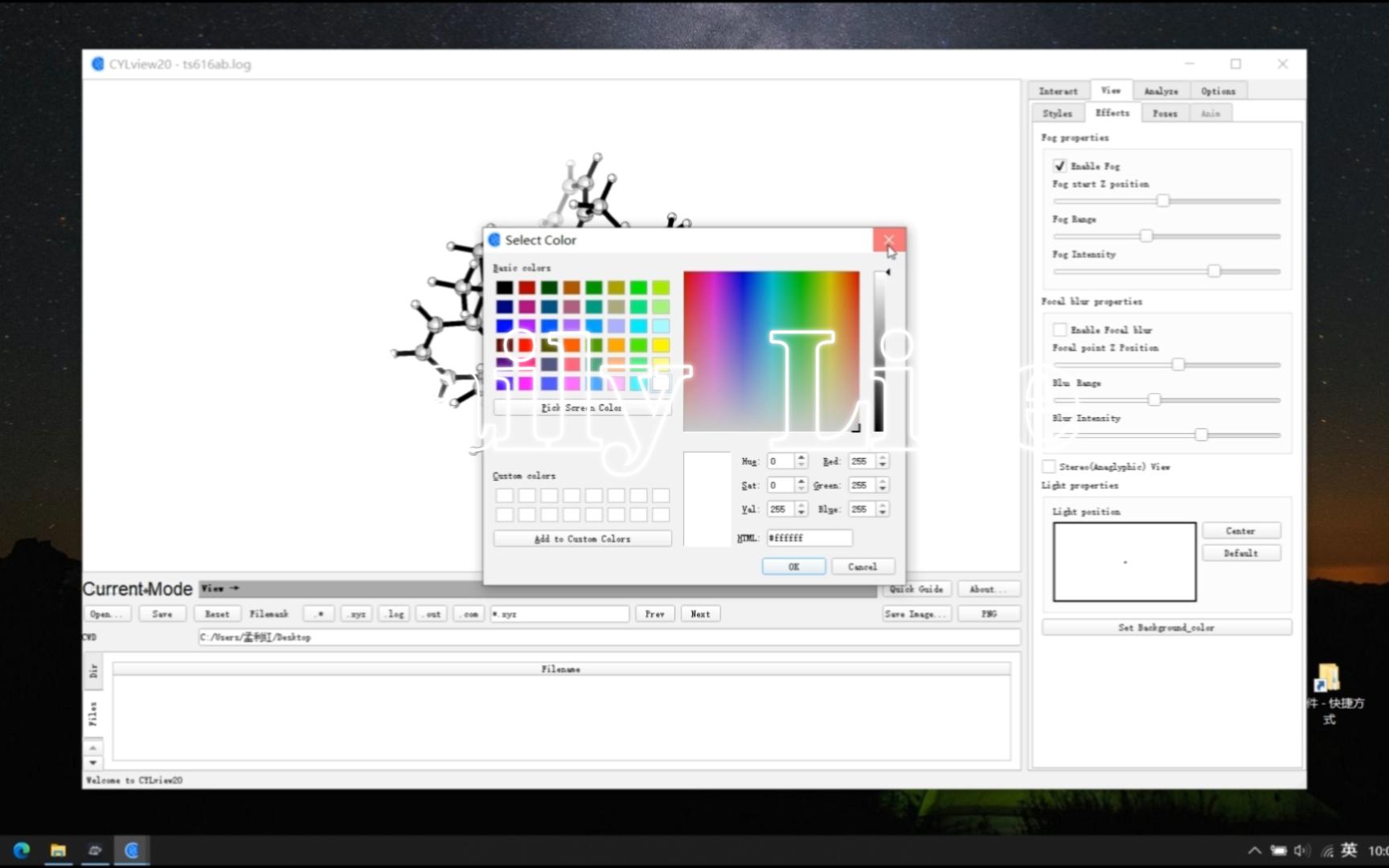Click inside the Light position box
Viewport: 1389px width, 868px height.
[x=1125, y=562]
